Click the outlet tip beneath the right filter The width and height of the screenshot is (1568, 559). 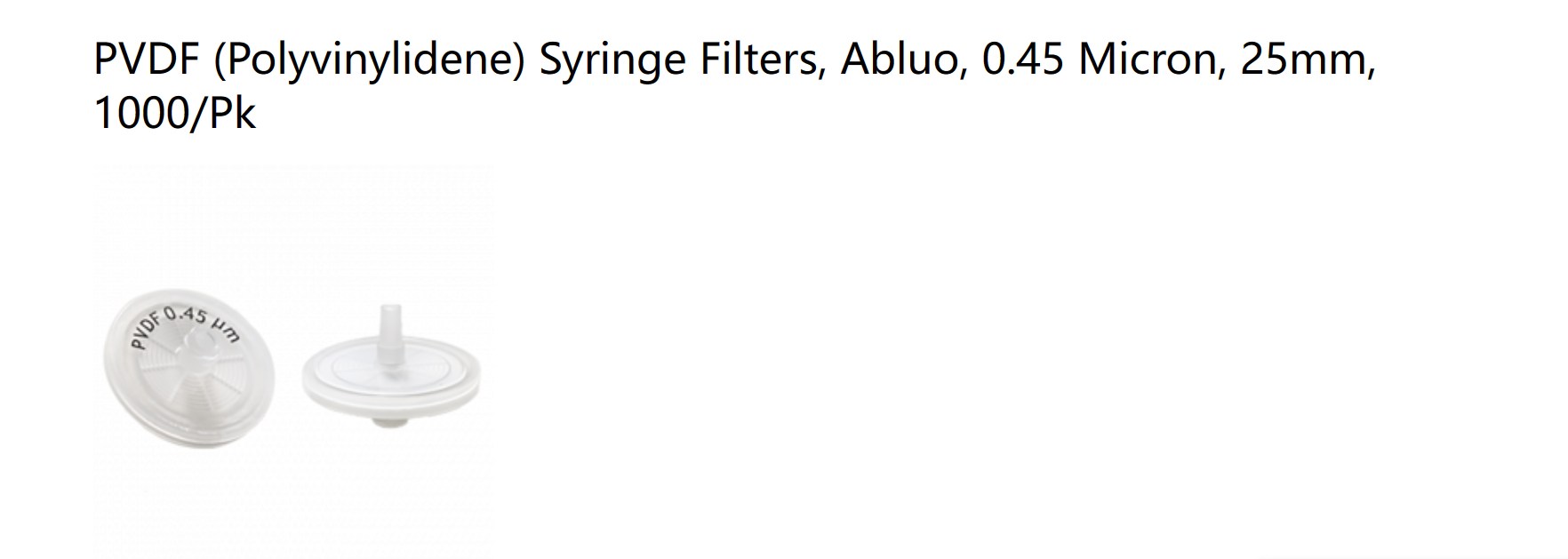tap(389, 421)
